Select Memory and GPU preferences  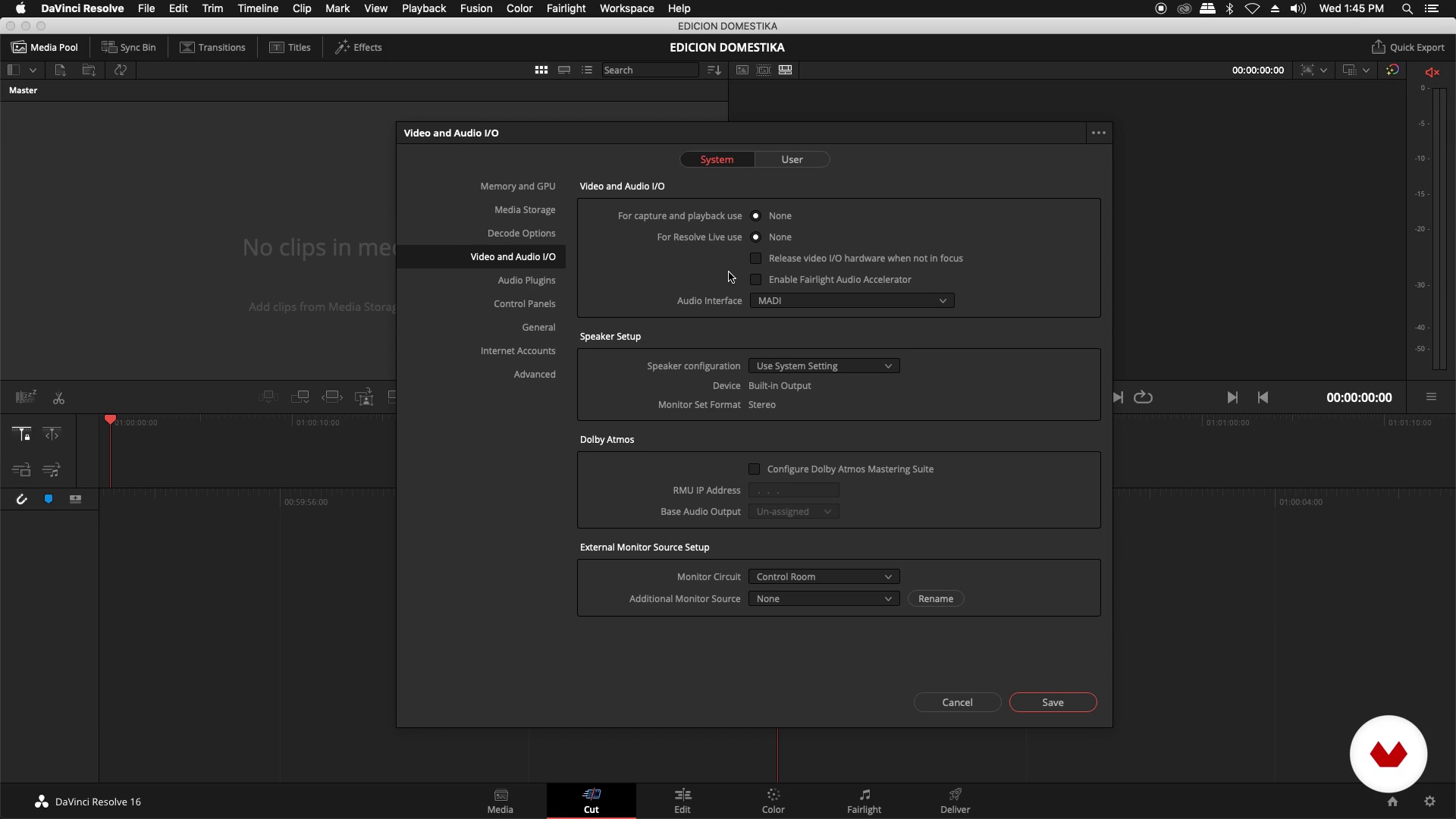(517, 187)
